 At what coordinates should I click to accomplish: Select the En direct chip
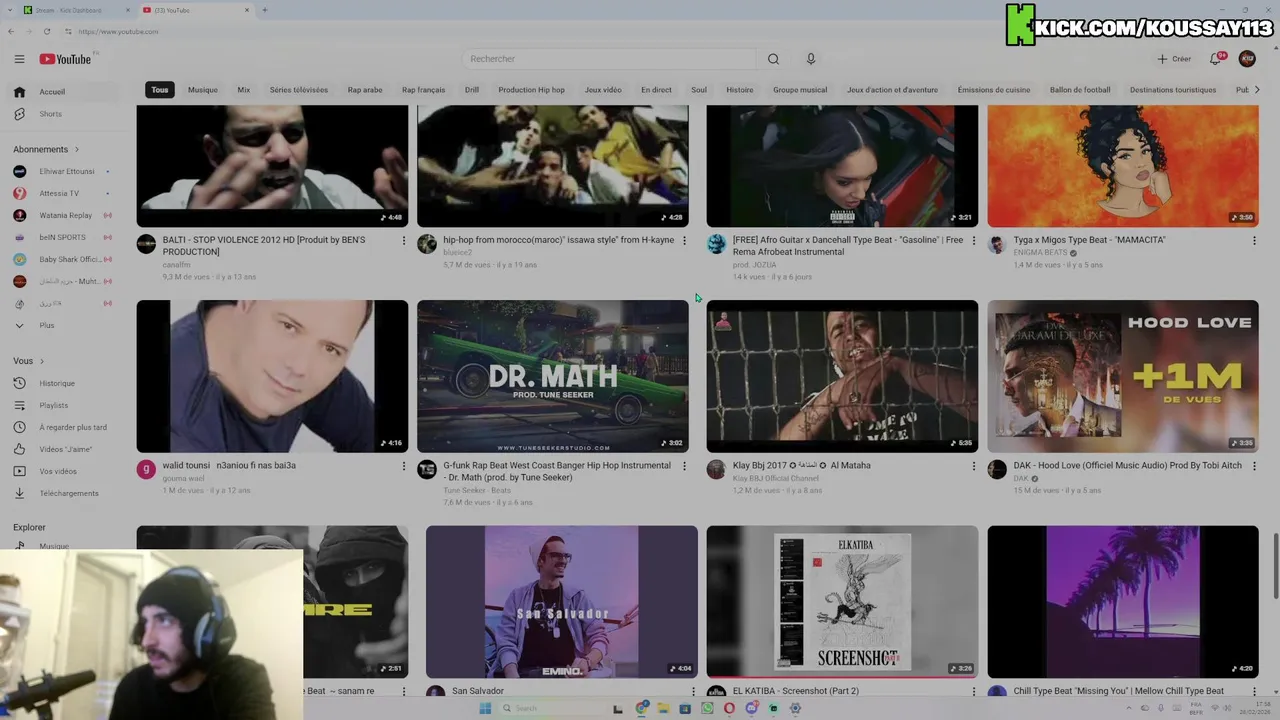[x=656, y=90]
